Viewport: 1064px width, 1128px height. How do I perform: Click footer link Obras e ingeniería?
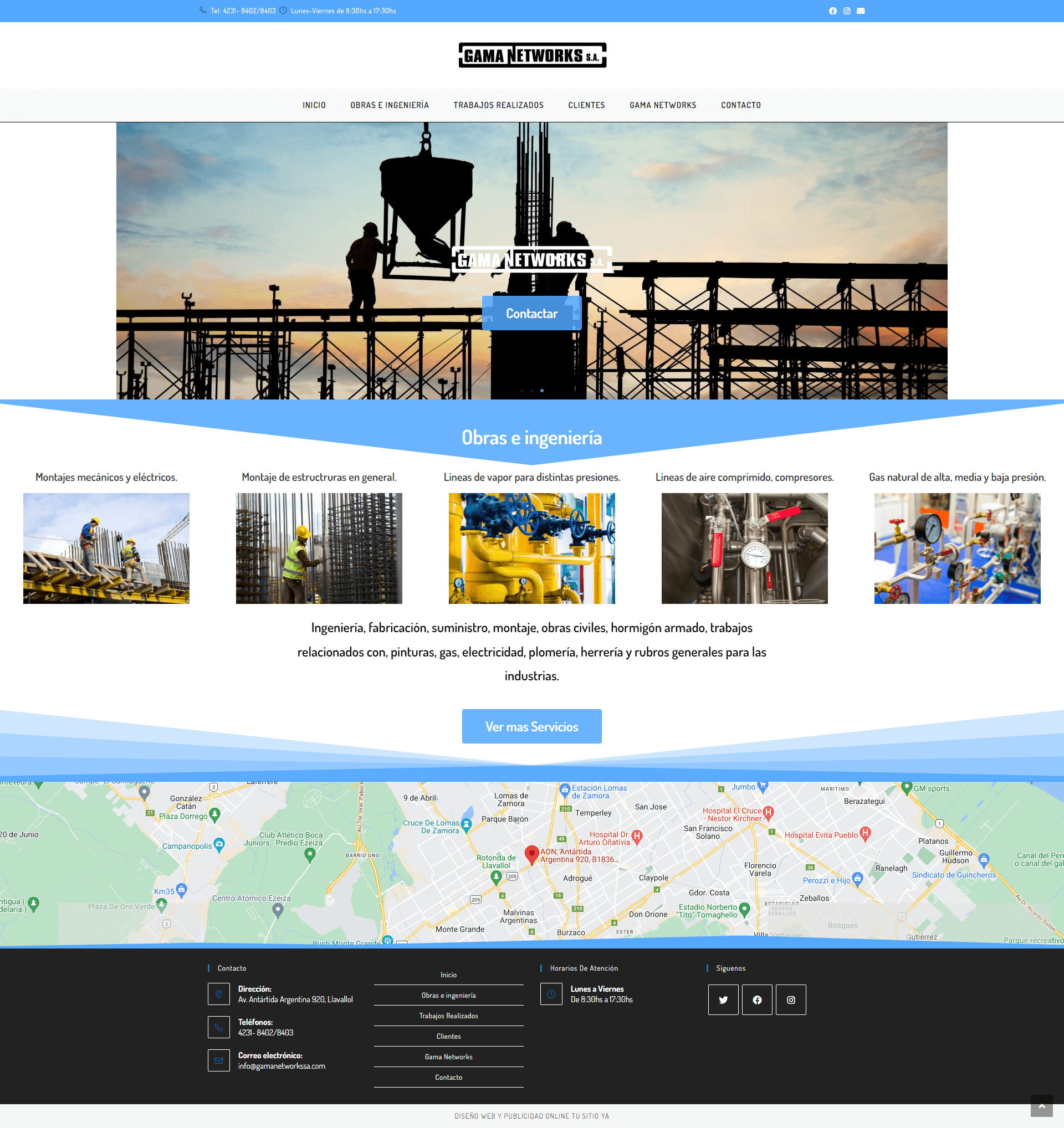point(448,994)
